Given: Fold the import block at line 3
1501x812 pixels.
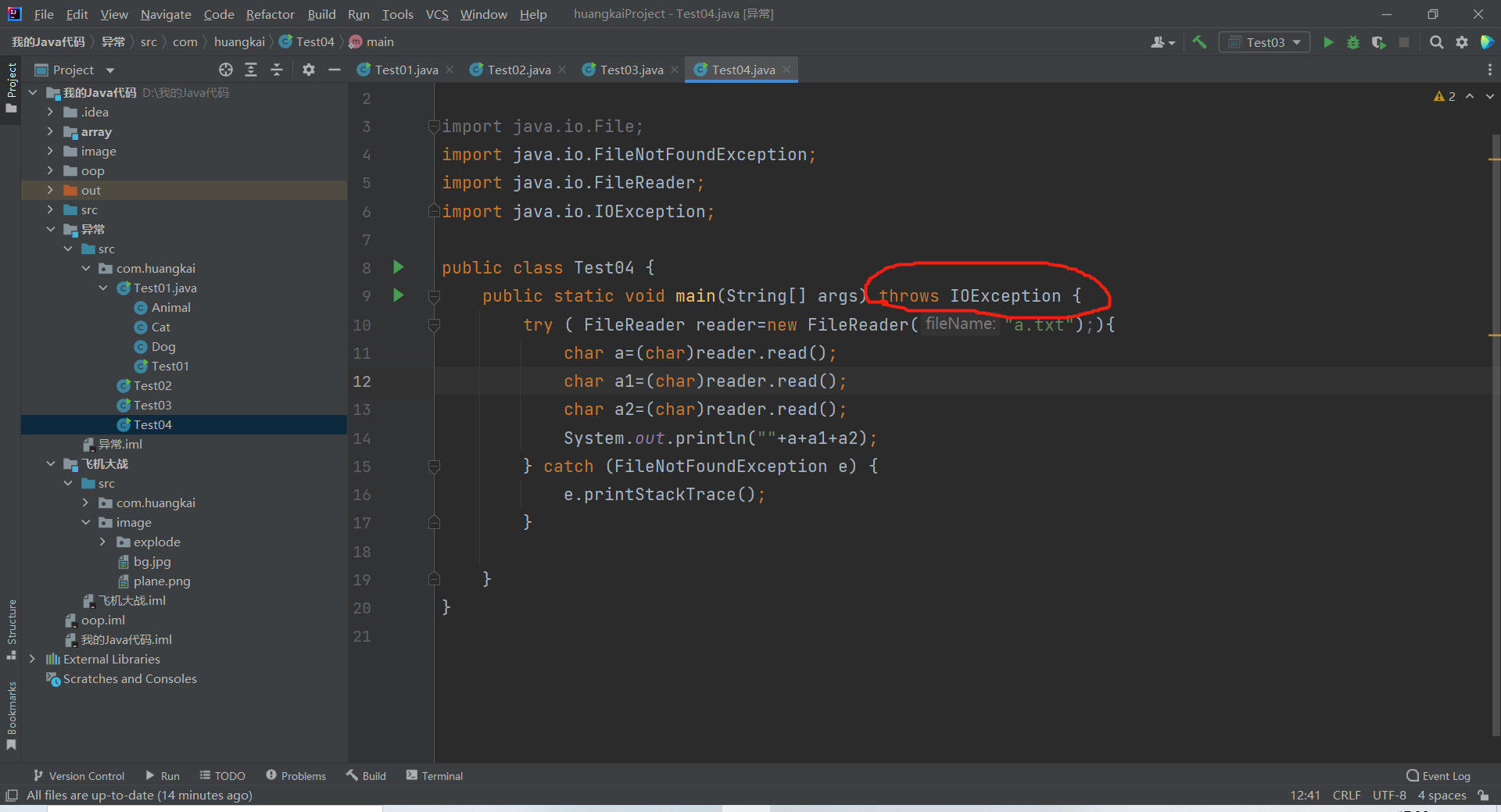Looking at the screenshot, I should click(x=435, y=127).
